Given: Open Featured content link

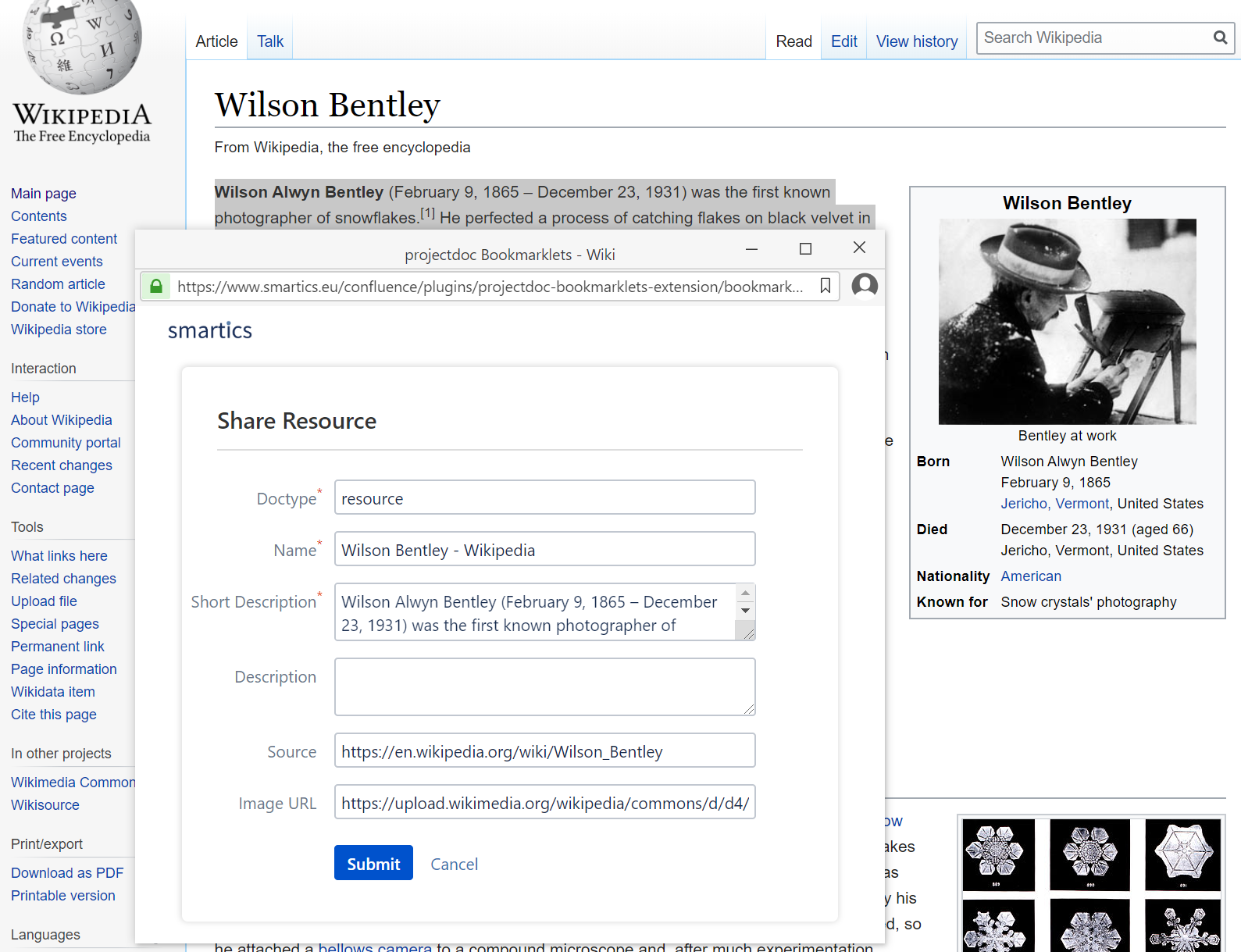Looking at the screenshot, I should (x=64, y=239).
